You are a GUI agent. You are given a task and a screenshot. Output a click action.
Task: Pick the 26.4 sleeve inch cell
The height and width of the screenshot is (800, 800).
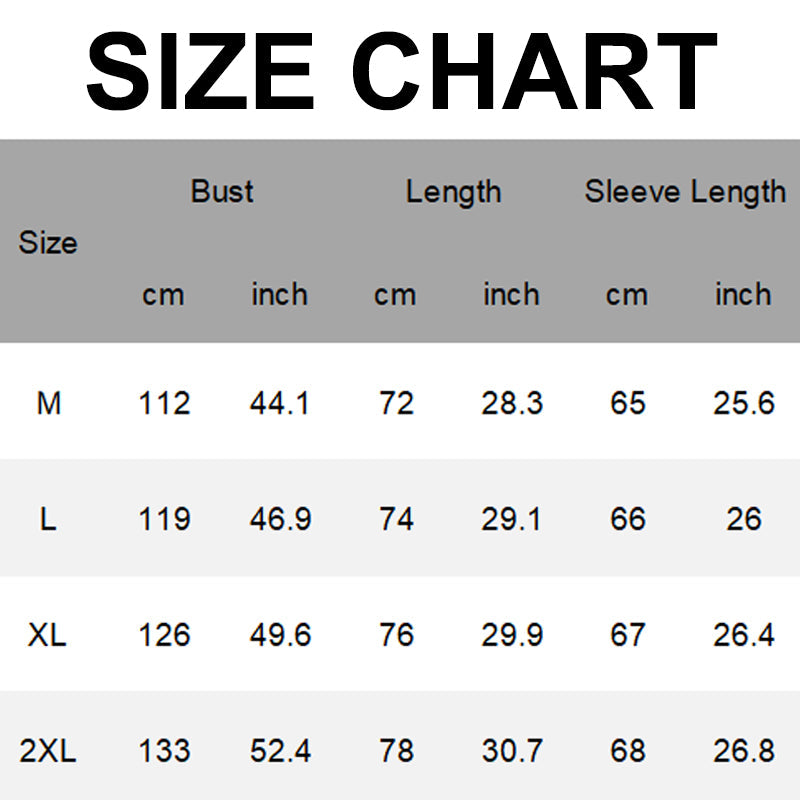click(x=744, y=635)
